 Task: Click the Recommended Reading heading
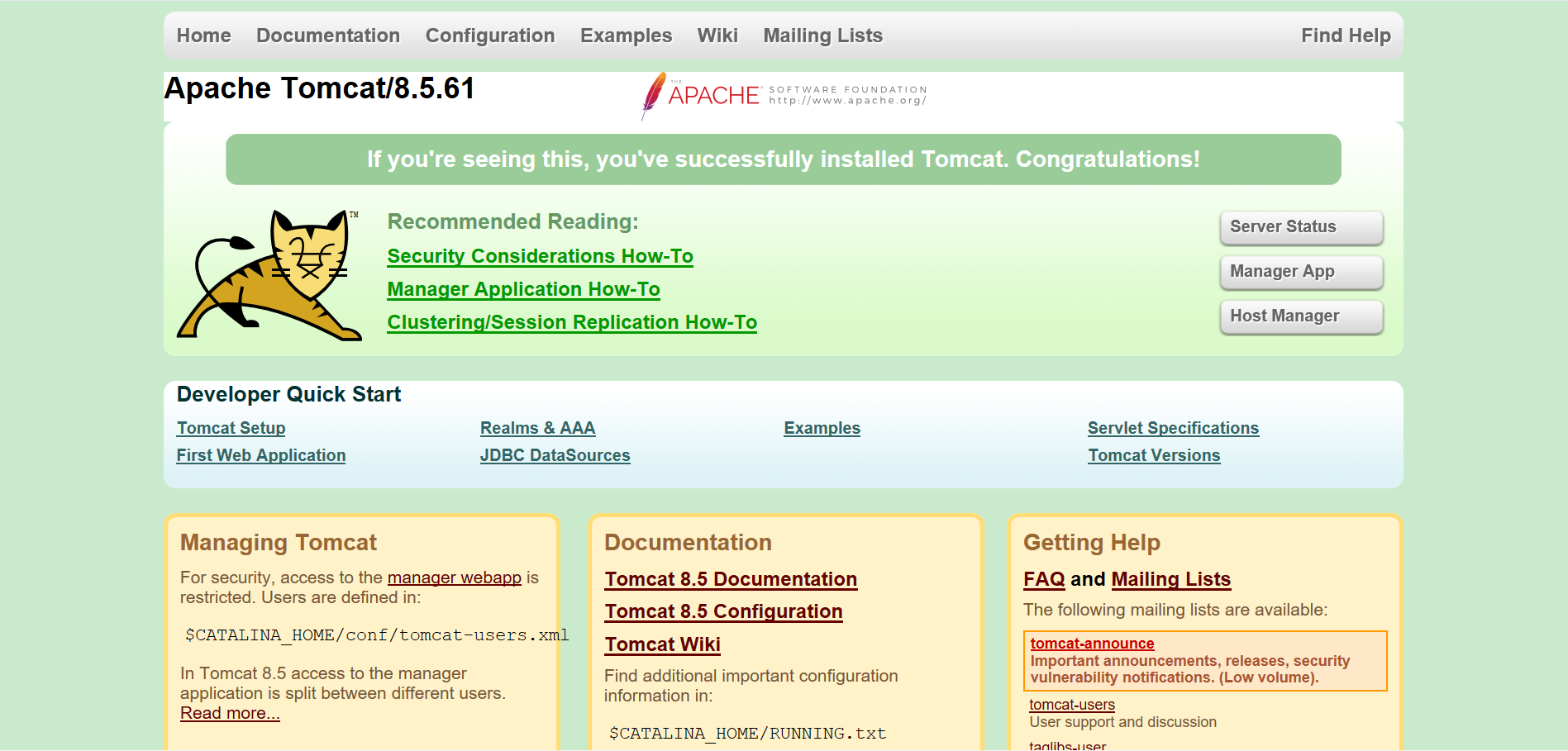[x=512, y=221]
